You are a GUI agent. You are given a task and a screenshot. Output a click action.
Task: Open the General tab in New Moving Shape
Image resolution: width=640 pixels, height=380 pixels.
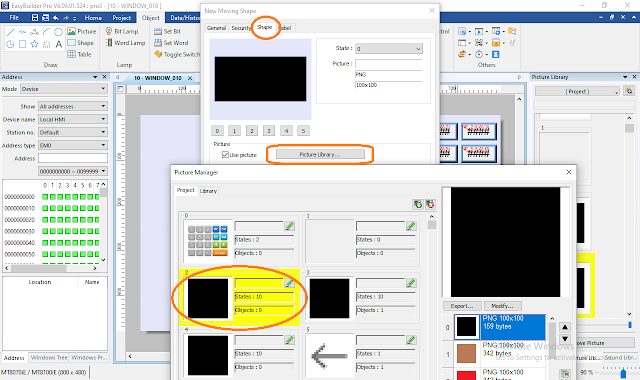tap(216, 28)
